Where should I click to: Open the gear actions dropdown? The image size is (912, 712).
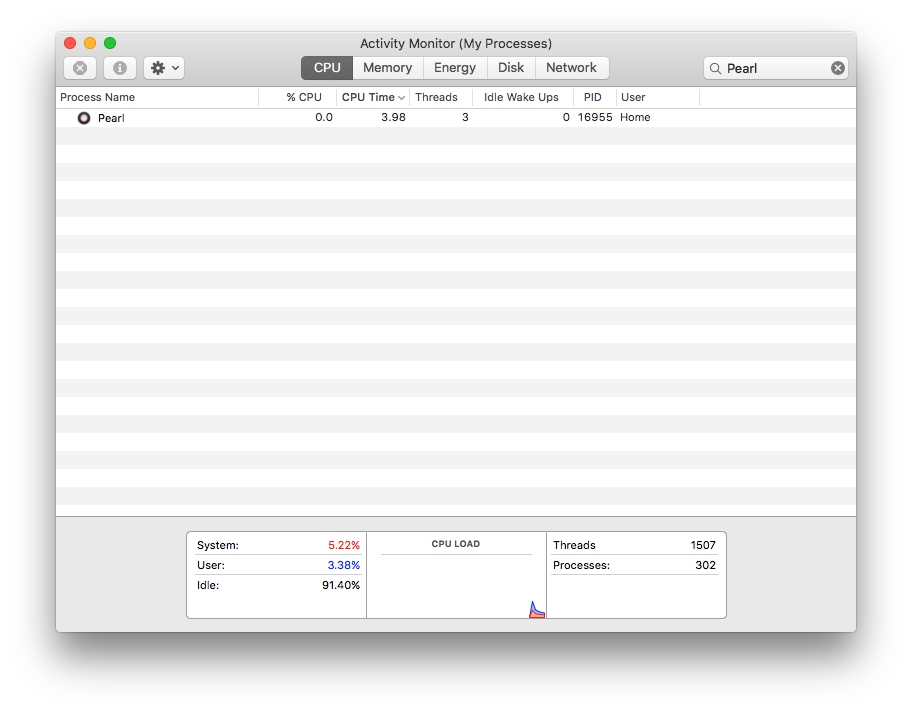(x=164, y=68)
